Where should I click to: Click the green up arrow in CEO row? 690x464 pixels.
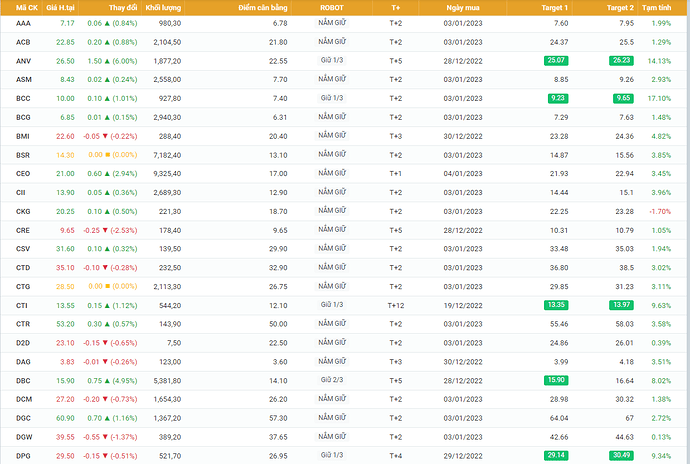click(106, 173)
